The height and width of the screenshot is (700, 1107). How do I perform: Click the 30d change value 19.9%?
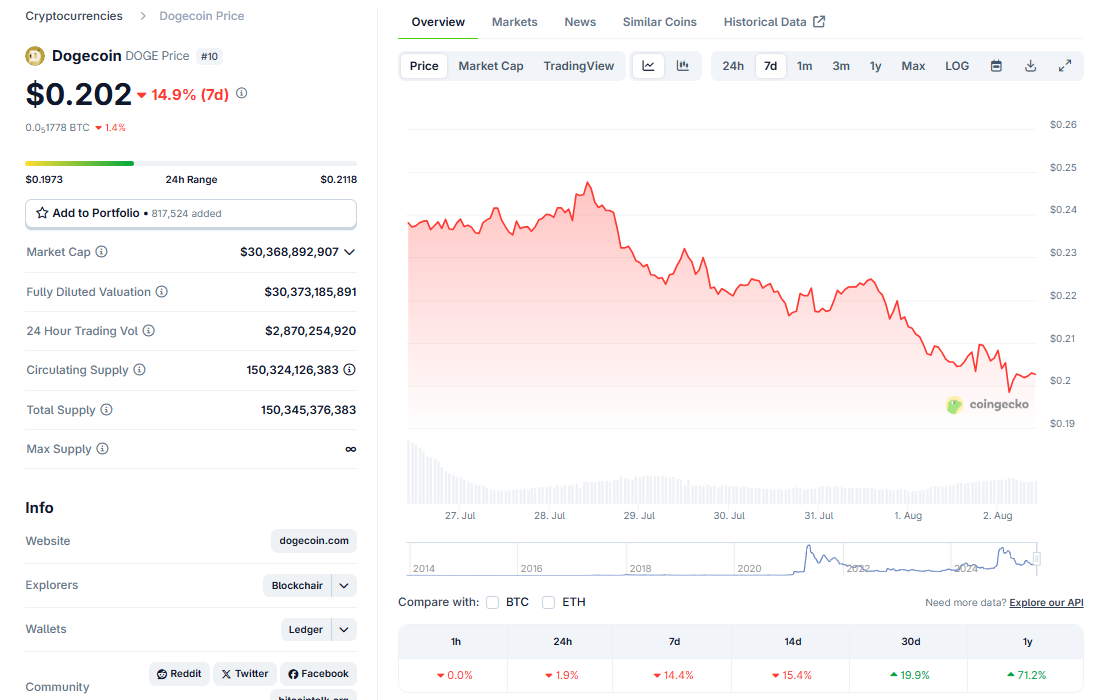tap(909, 675)
